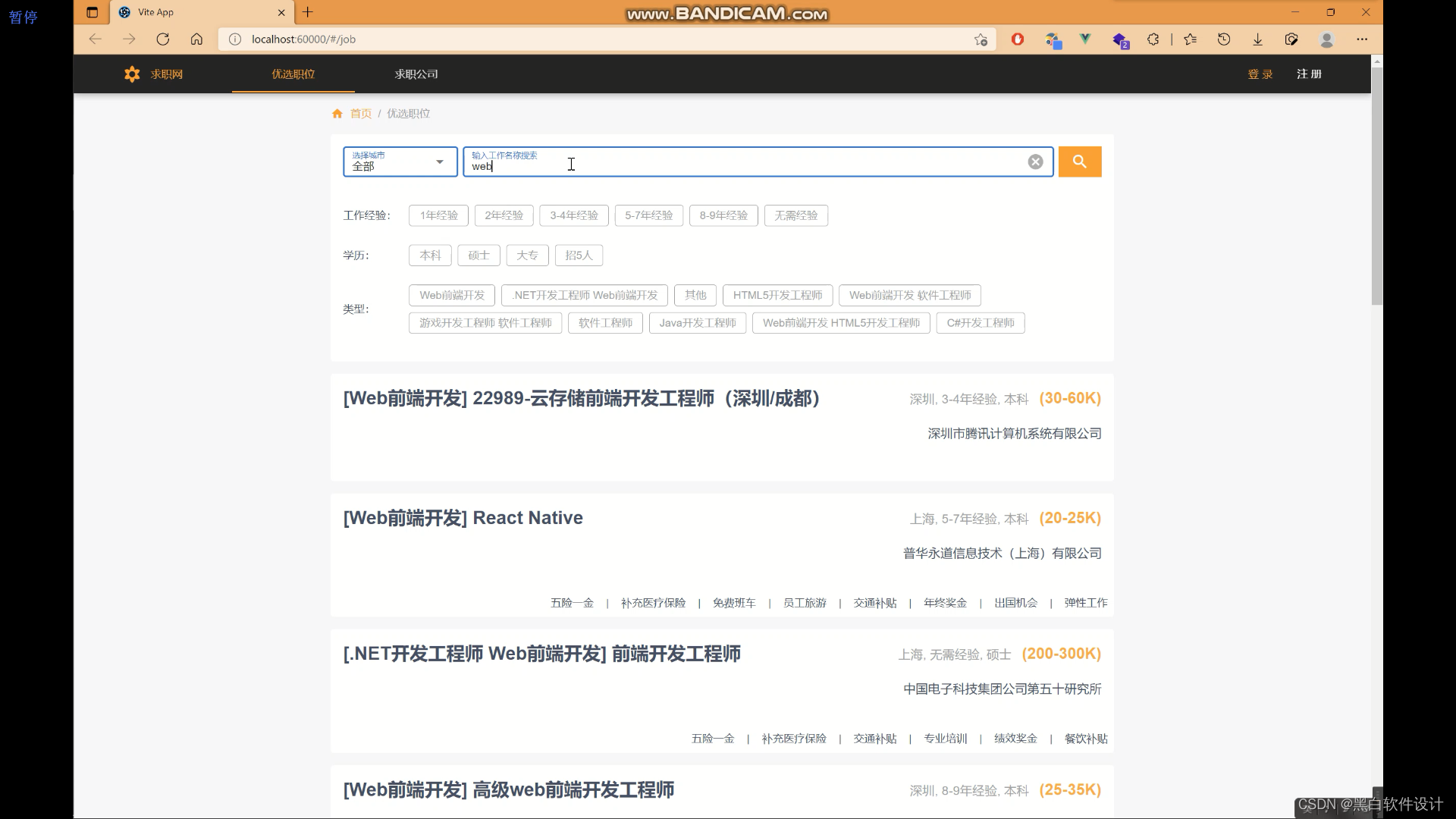
Task: Click the page vertical scrollbar thumb
Action: pyautogui.click(x=1377, y=186)
